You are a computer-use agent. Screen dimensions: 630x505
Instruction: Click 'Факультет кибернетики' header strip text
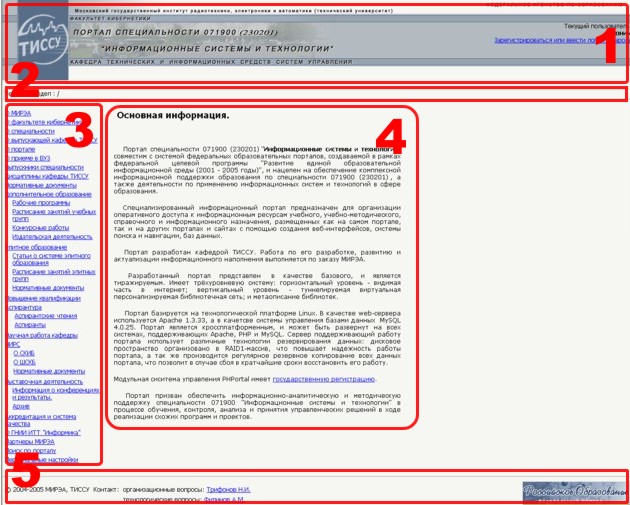point(110,18)
